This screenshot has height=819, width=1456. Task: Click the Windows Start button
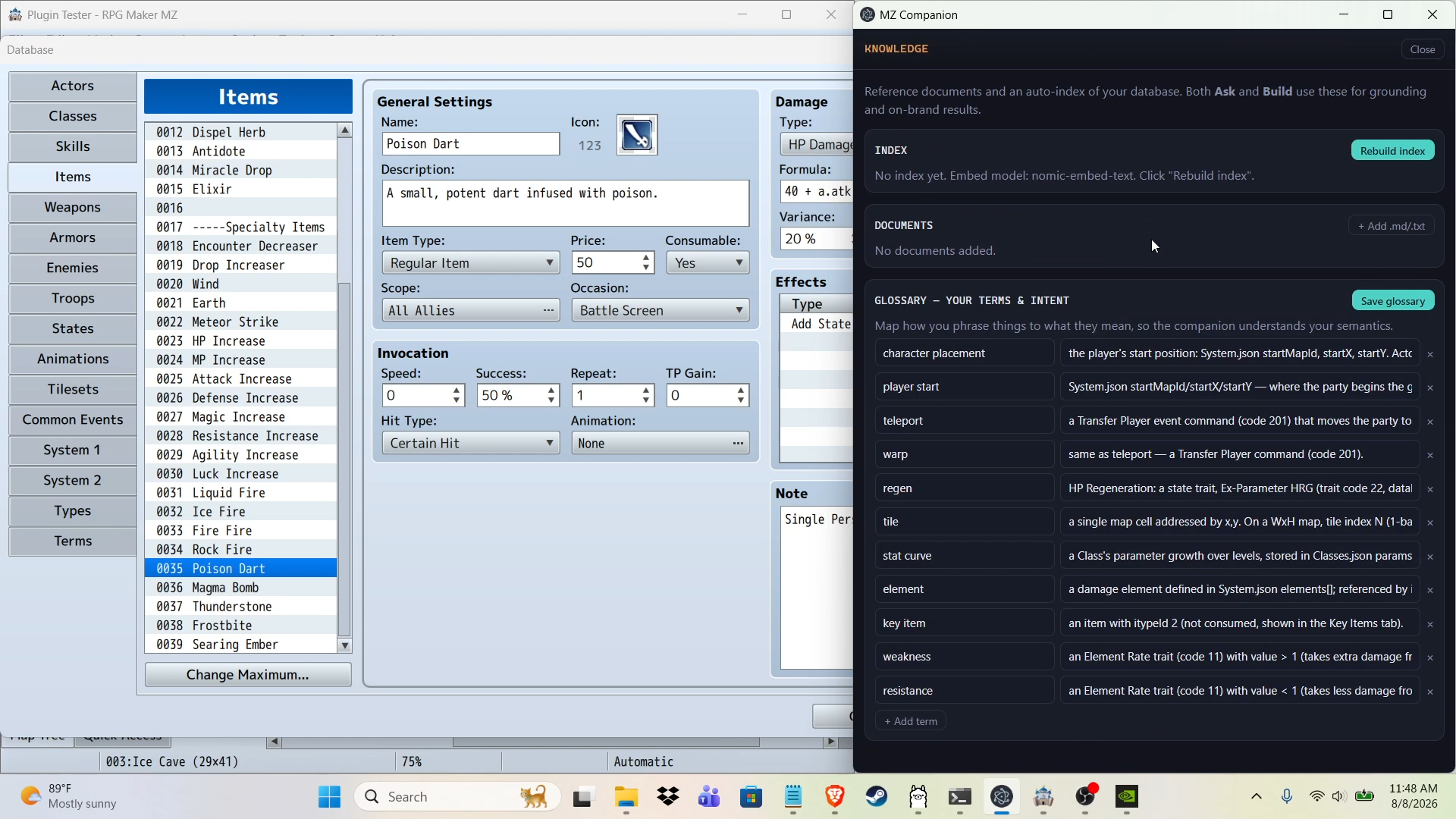329,796
